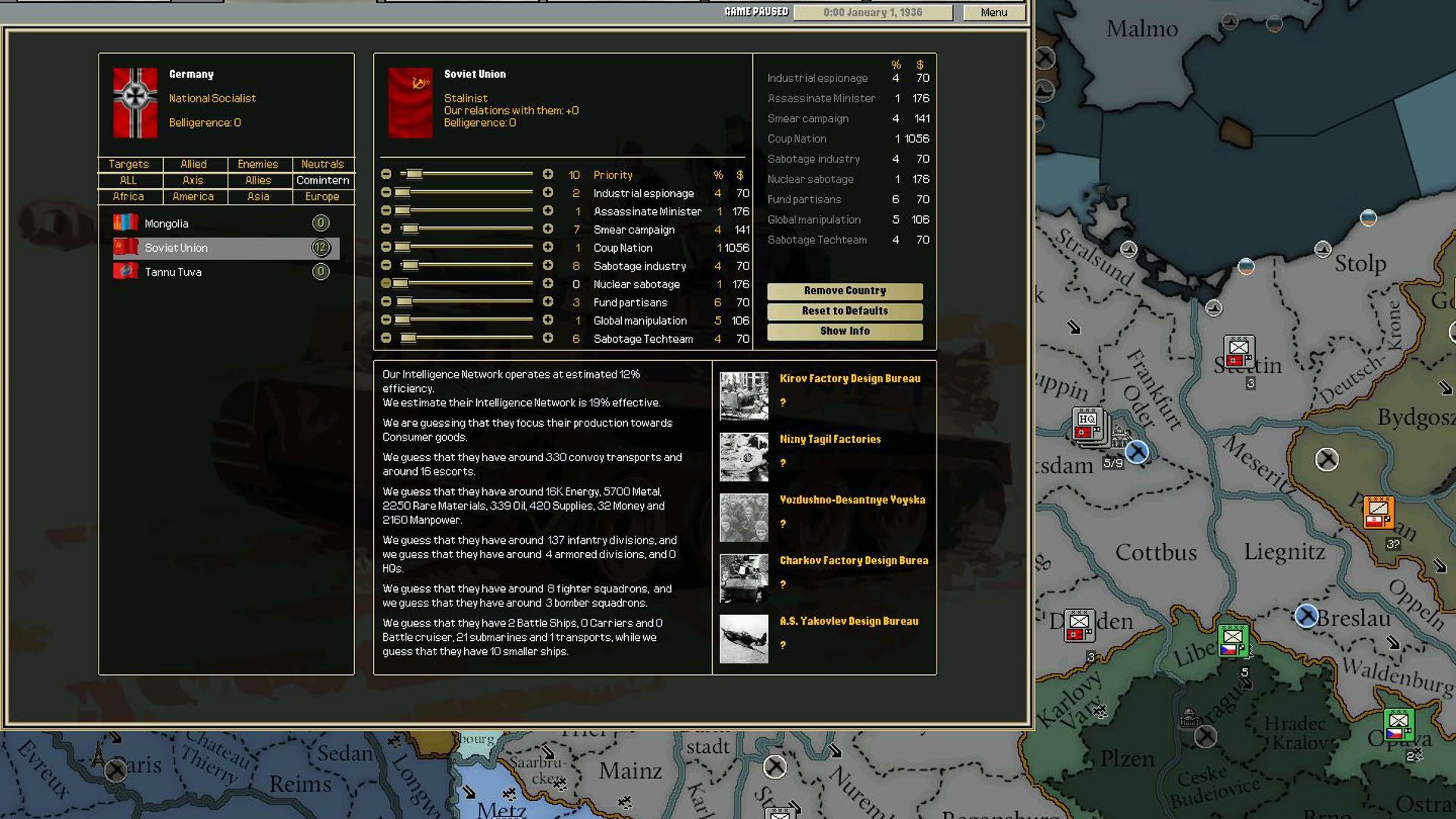Increase Fund partisans with plus icon
Image resolution: width=1456 pixels, height=819 pixels.
548,302
